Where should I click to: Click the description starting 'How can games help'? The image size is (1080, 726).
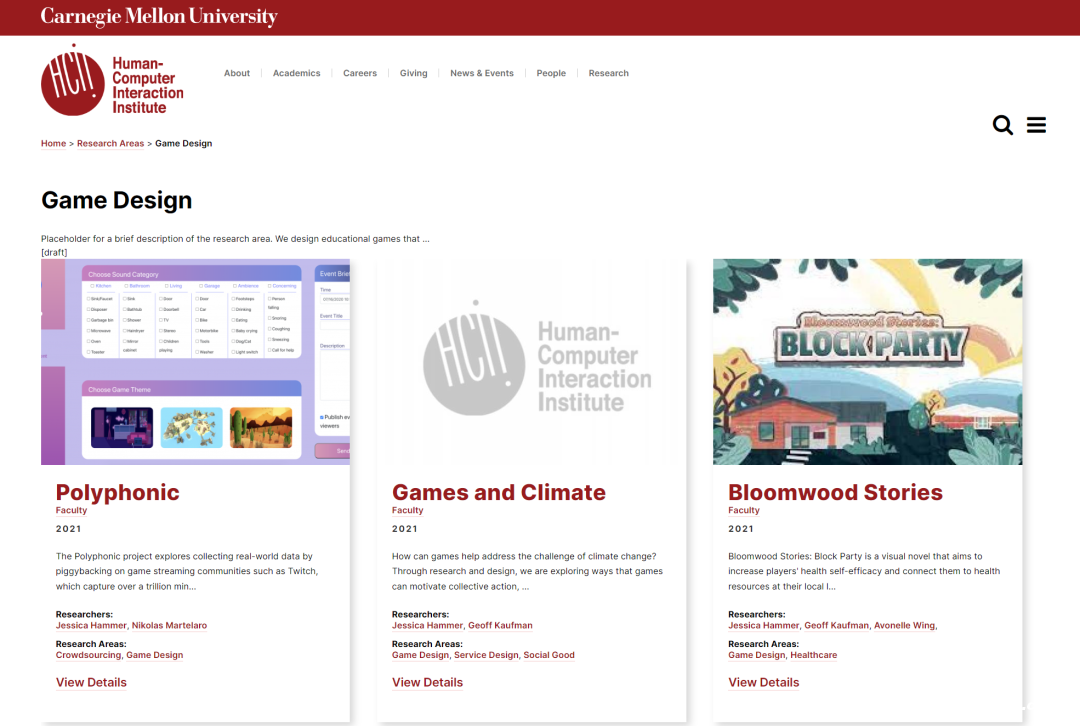[x=527, y=571]
